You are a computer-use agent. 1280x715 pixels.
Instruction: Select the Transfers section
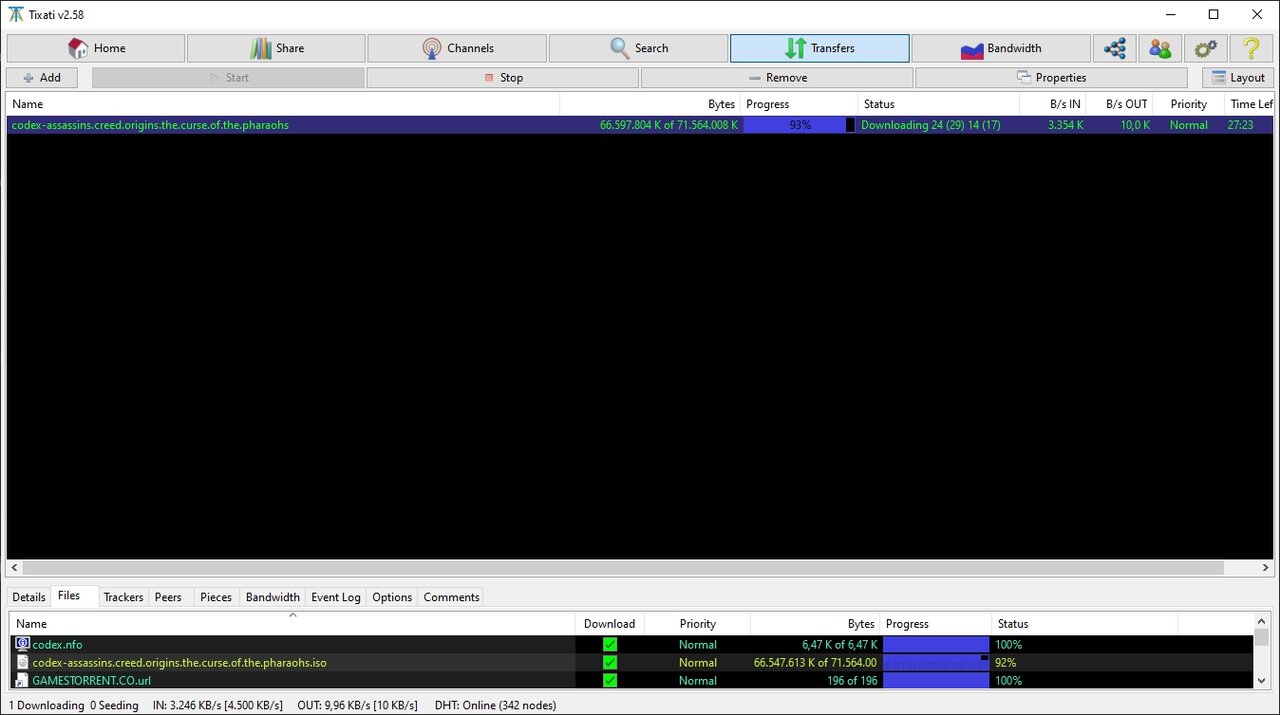pos(819,48)
